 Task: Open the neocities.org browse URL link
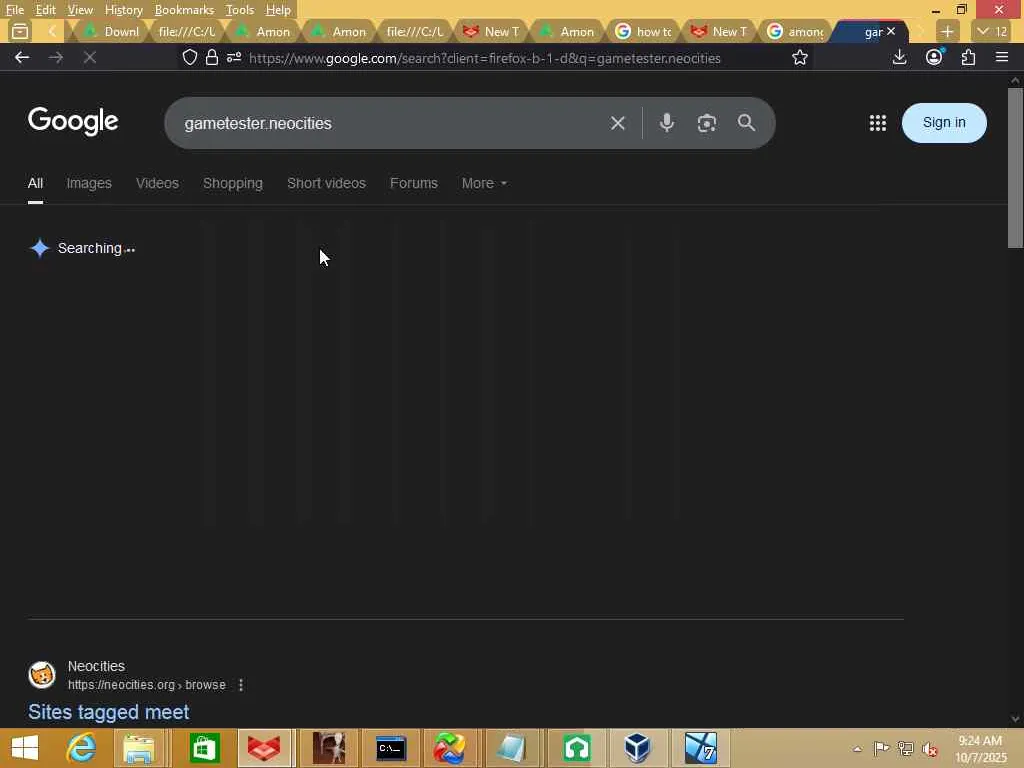[147, 685]
